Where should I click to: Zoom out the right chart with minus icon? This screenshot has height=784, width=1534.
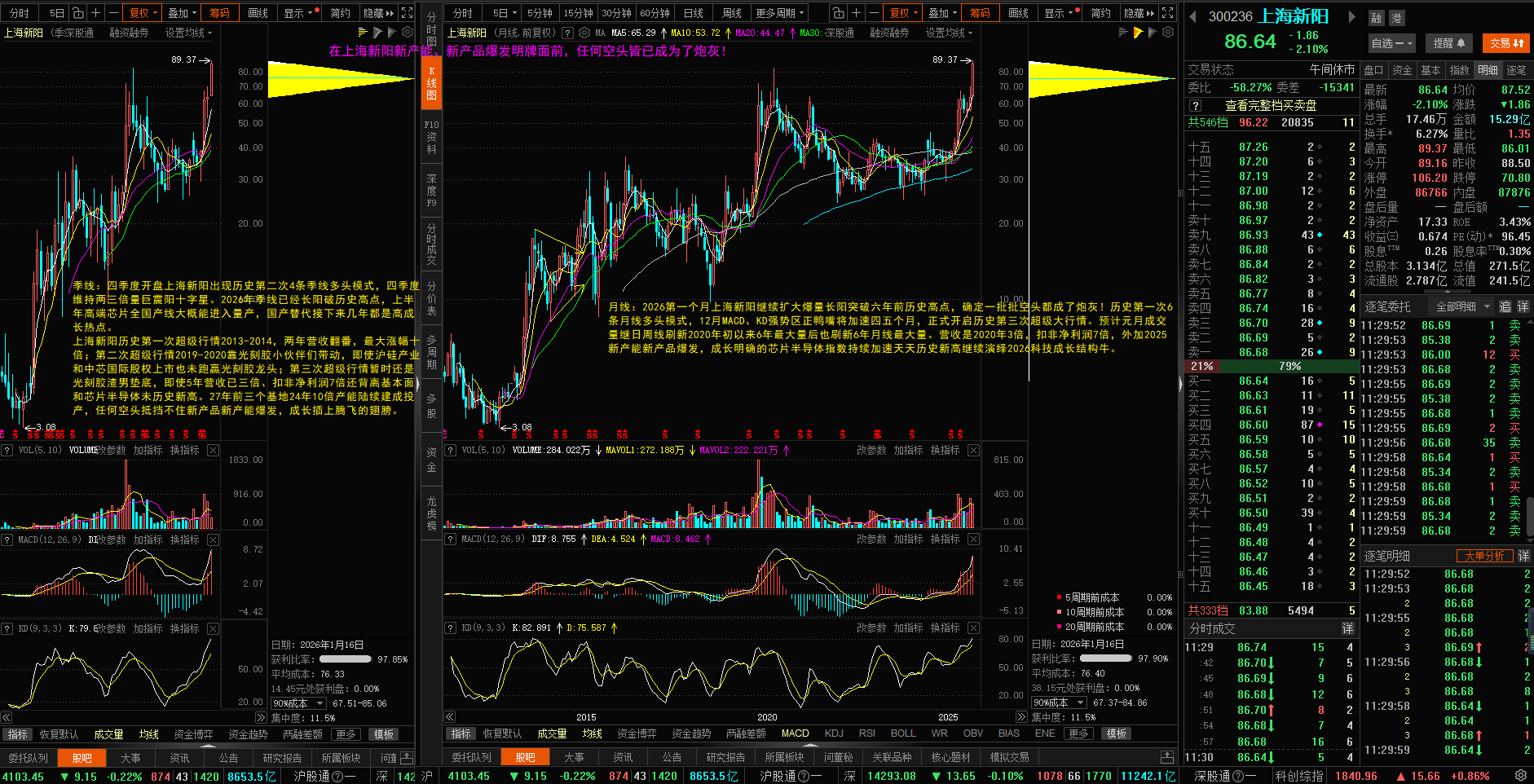click(874, 13)
